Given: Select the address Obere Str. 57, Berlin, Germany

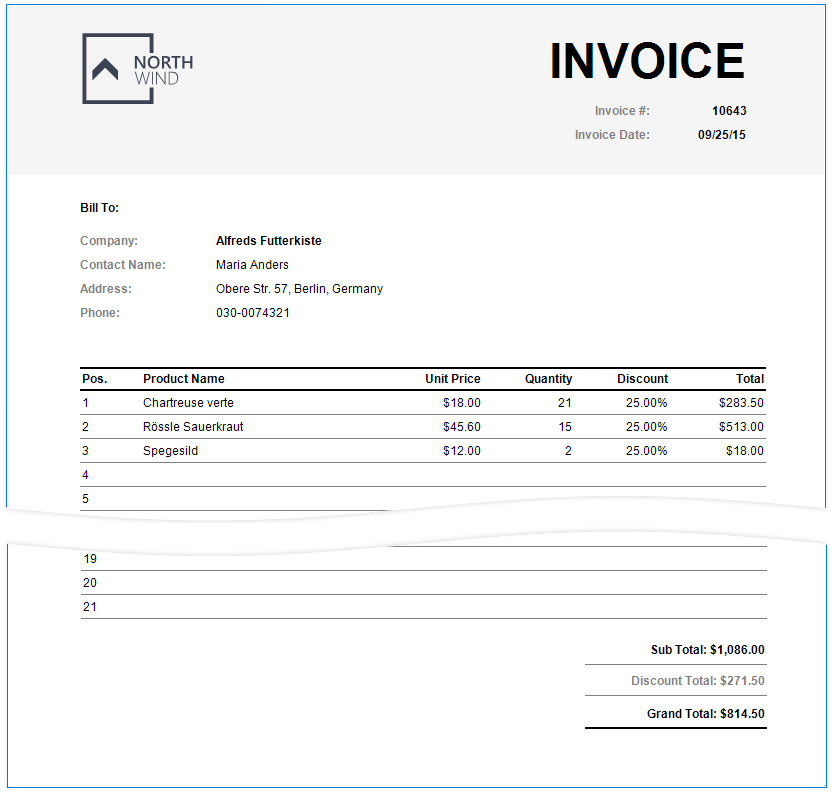Looking at the screenshot, I should coord(300,288).
